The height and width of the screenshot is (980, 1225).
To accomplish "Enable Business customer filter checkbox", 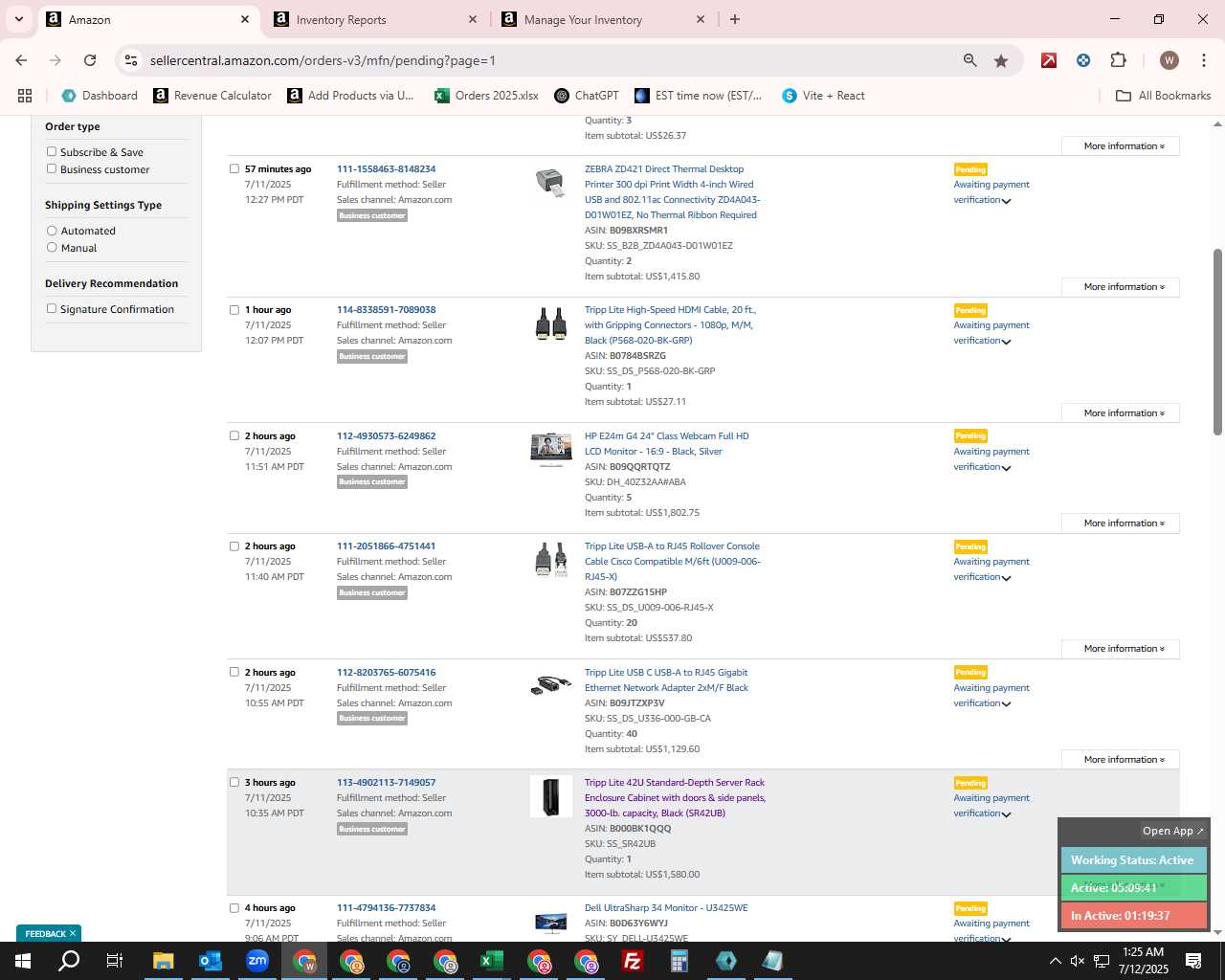I will (x=52, y=168).
